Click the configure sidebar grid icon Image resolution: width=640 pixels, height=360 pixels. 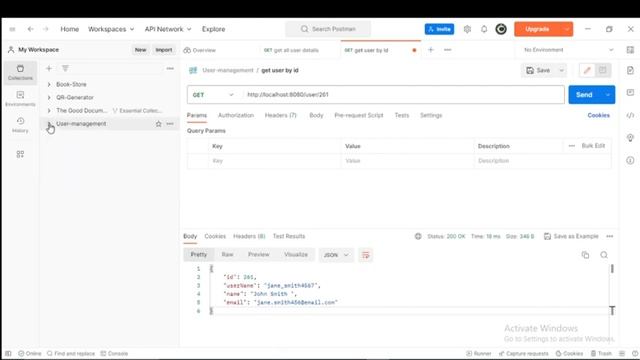point(20,154)
